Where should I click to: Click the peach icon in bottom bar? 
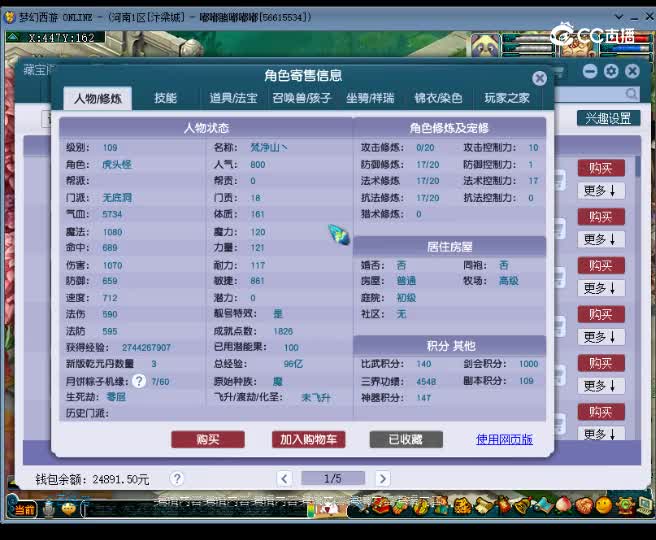click(x=563, y=505)
